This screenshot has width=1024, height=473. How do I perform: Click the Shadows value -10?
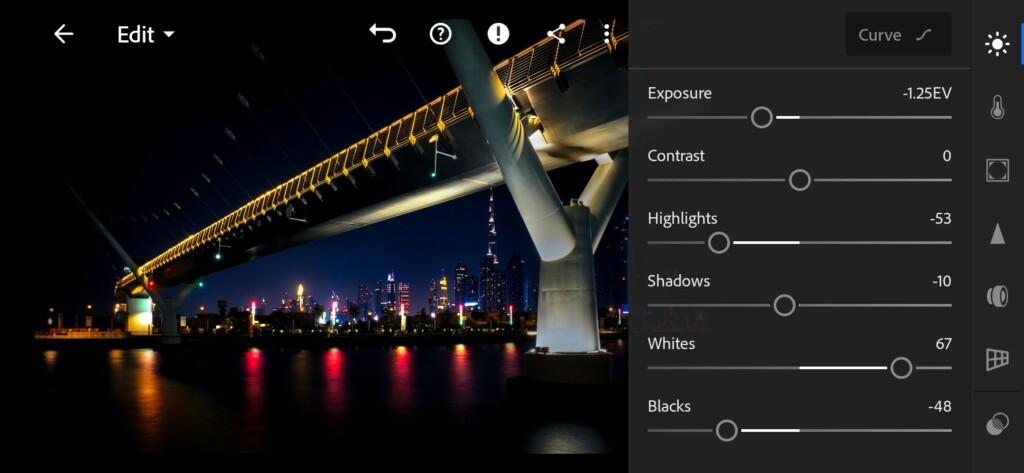[x=942, y=282]
